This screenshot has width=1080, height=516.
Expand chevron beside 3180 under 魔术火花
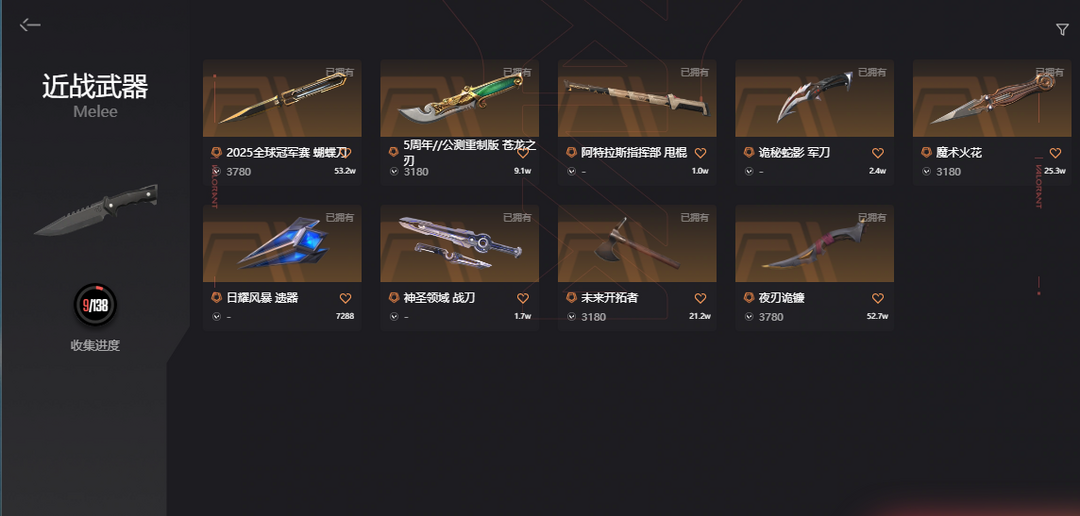(x=926, y=172)
